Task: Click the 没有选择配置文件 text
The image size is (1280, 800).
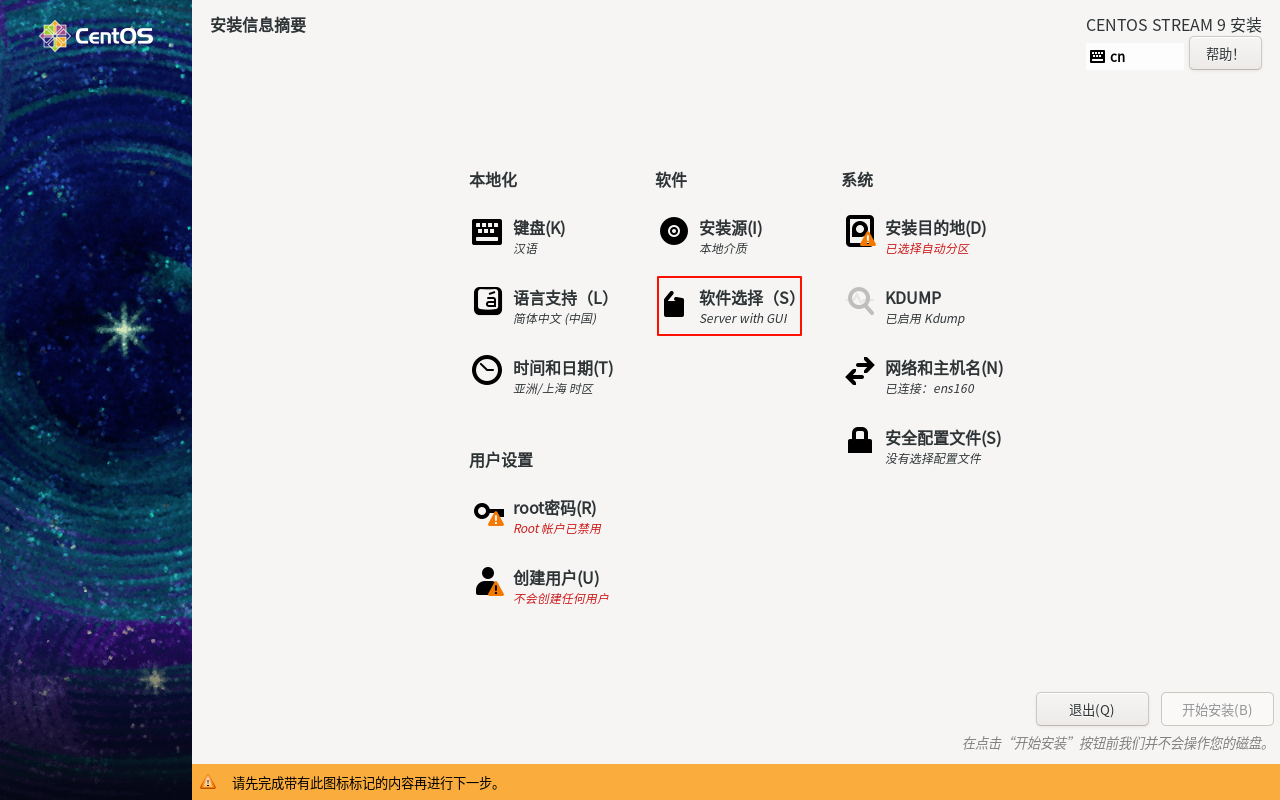Action: click(933, 459)
